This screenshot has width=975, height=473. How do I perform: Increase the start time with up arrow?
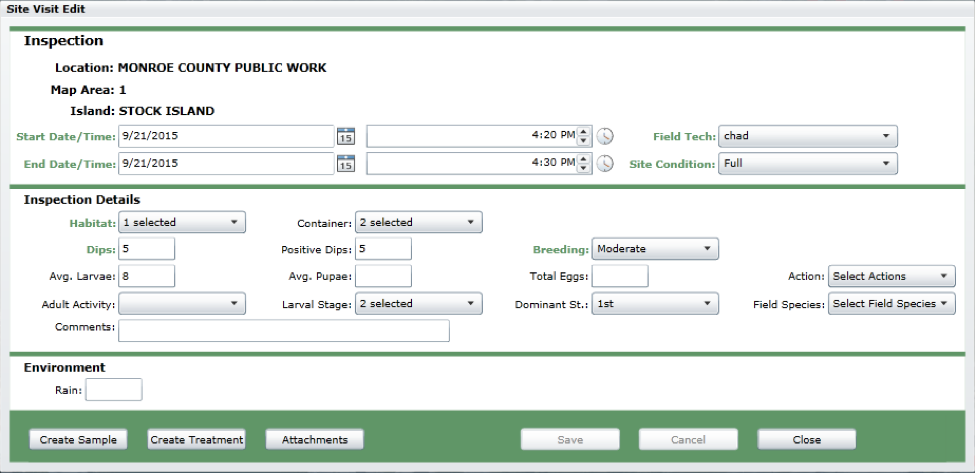coord(583,132)
